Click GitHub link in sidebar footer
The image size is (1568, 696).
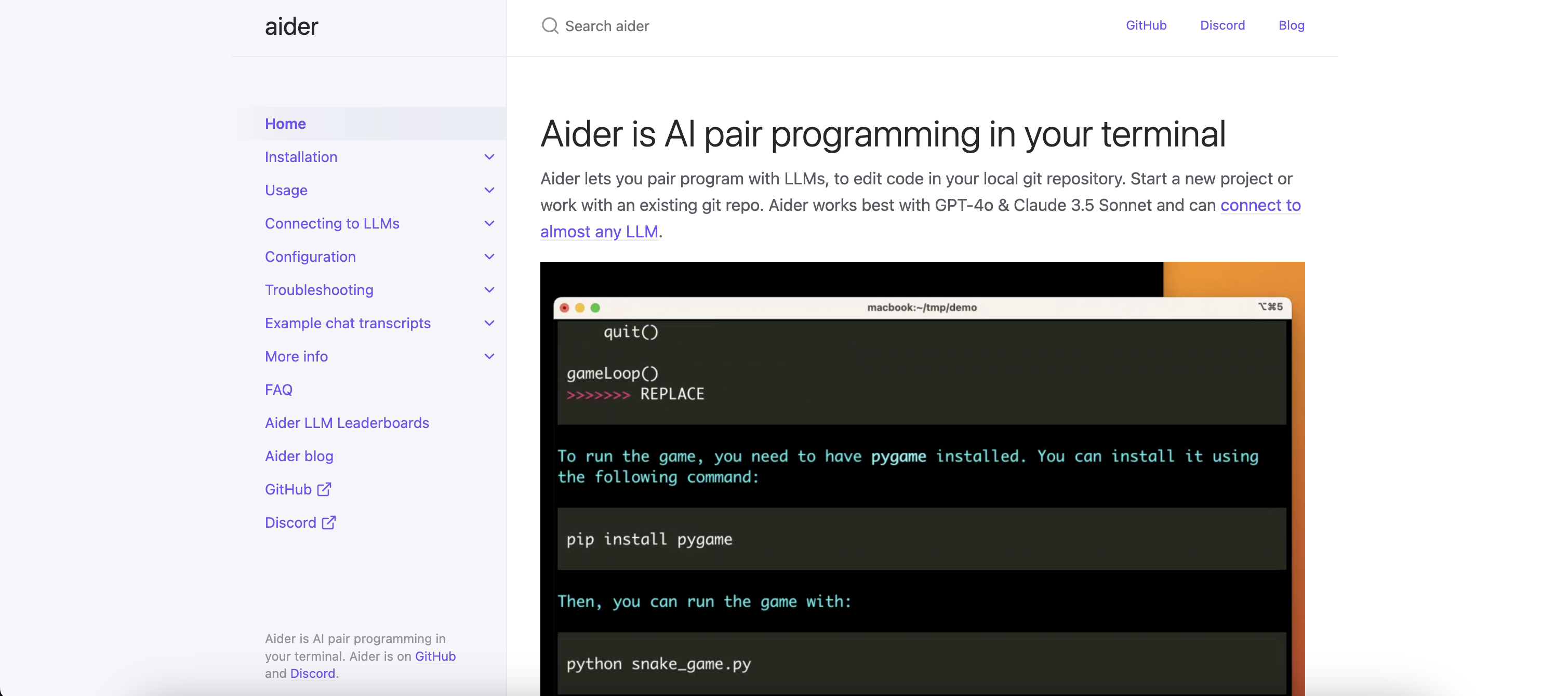(x=435, y=656)
